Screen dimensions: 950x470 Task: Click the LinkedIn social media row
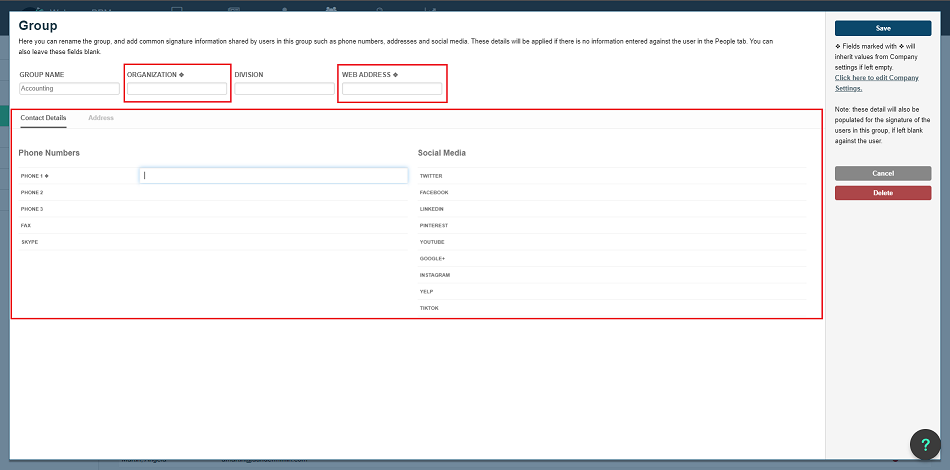click(x=612, y=209)
